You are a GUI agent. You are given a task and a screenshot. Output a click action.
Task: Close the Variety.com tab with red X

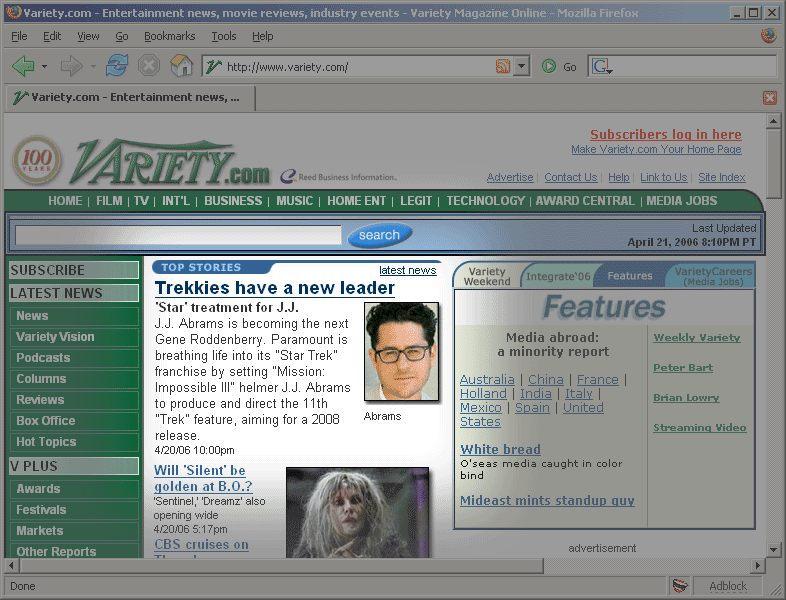click(x=769, y=98)
